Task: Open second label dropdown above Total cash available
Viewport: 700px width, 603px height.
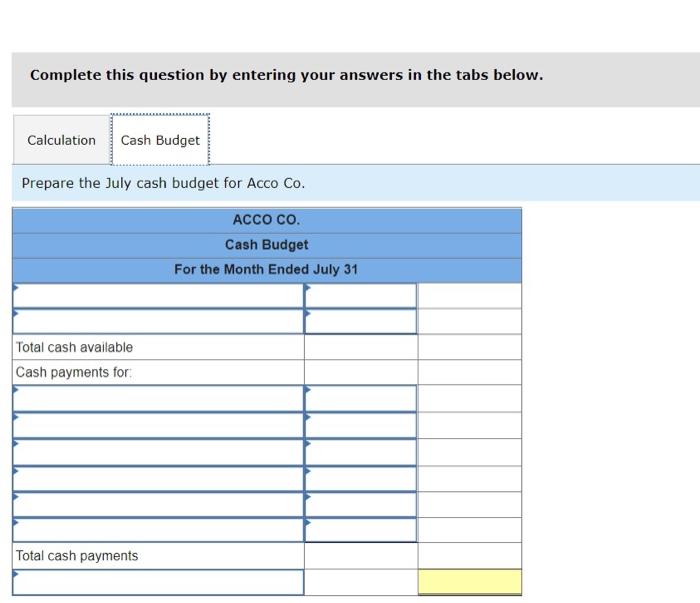Action: pyautogui.click(x=158, y=321)
